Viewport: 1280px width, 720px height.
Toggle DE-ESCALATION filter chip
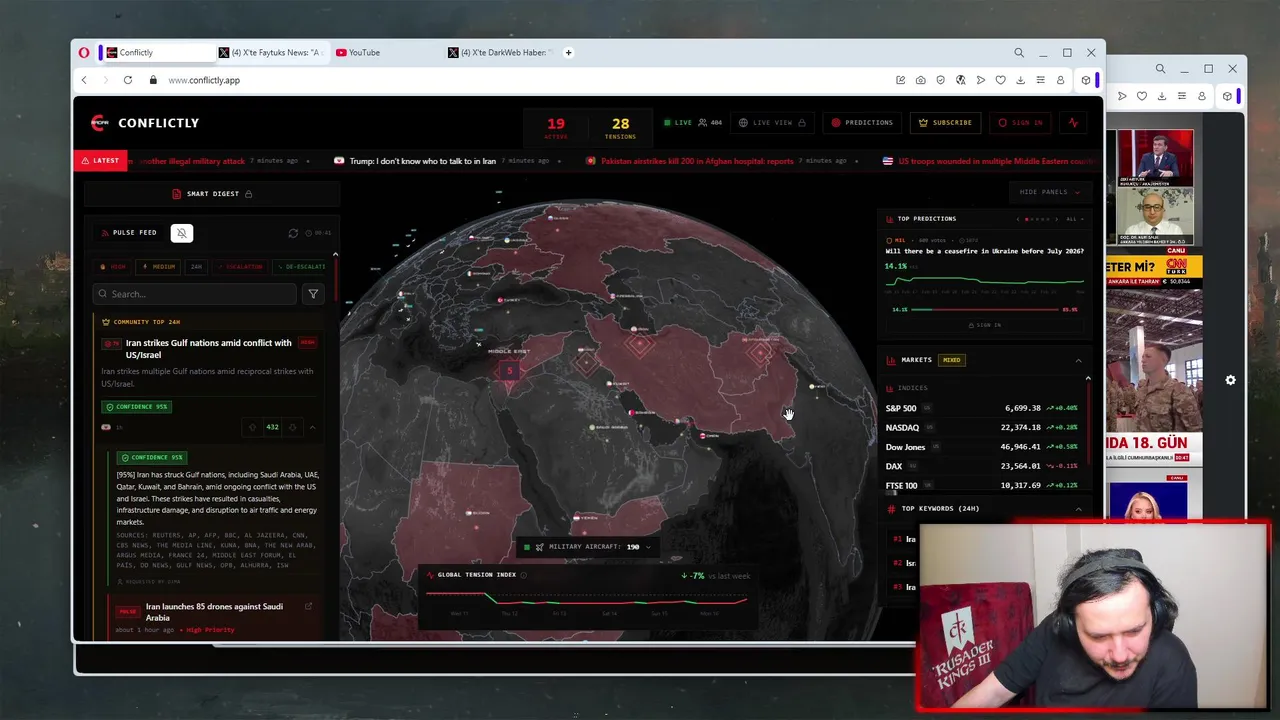tap(298, 267)
